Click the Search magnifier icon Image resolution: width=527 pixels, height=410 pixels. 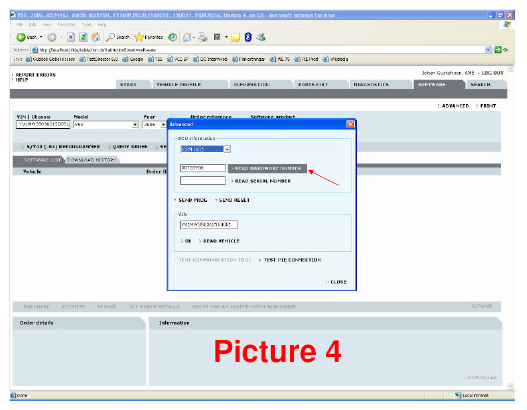(110, 37)
